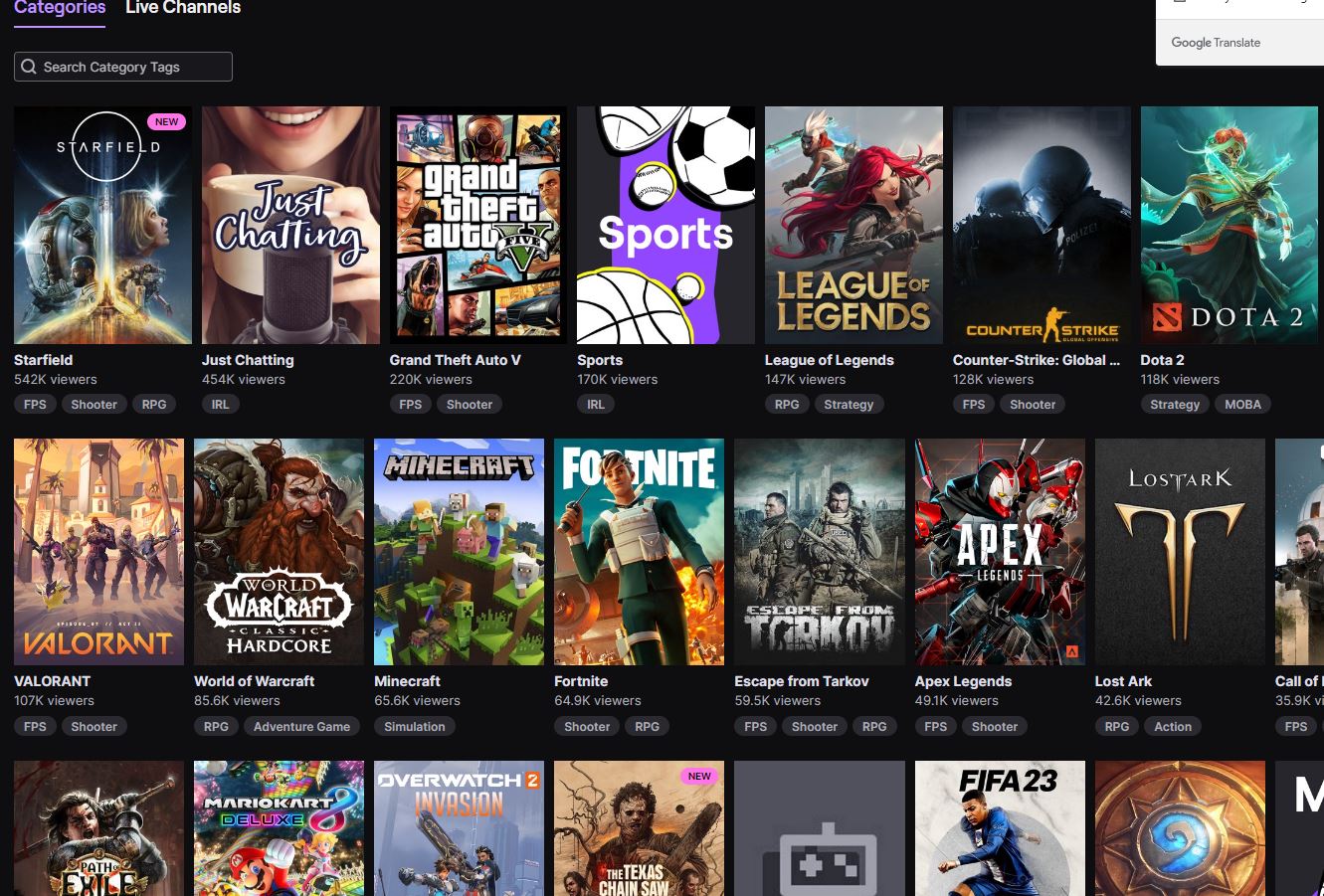
Task: Click the League of Legends title link
Action: pyautogui.click(x=830, y=360)
